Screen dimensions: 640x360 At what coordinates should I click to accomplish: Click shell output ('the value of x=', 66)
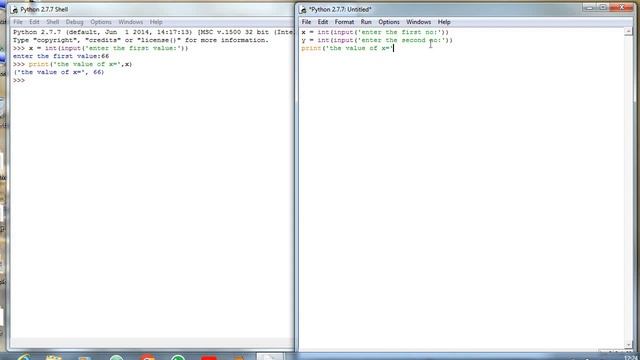pos(58,72)
